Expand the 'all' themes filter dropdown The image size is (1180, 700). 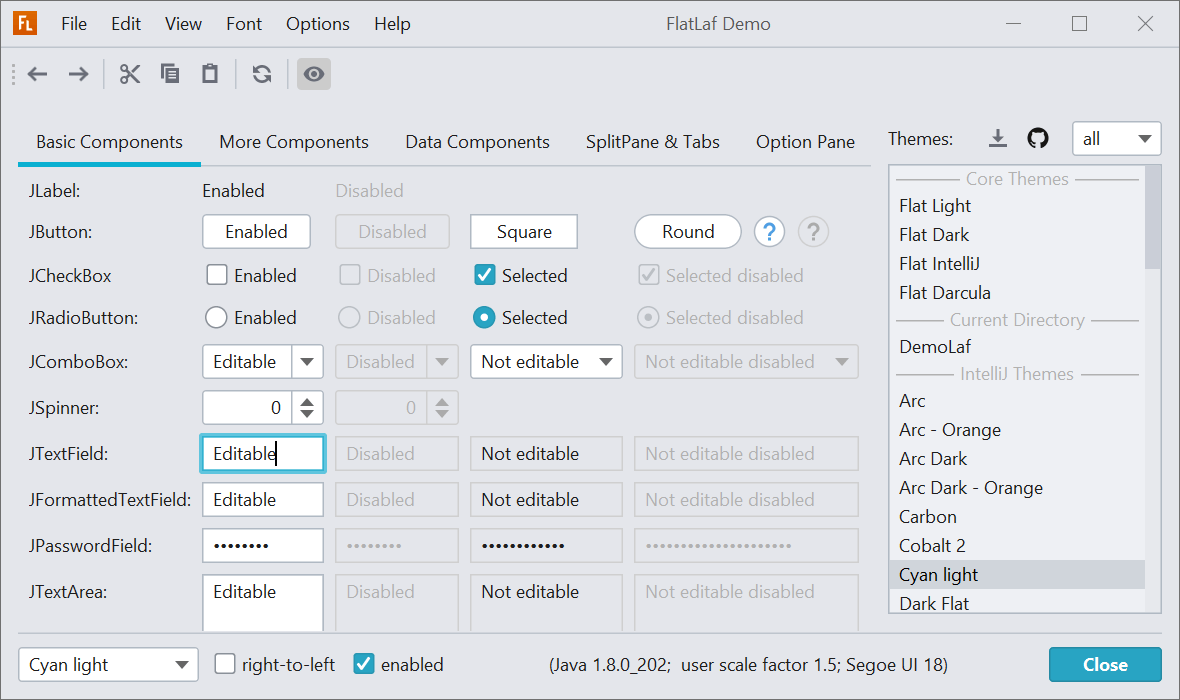1116,139
